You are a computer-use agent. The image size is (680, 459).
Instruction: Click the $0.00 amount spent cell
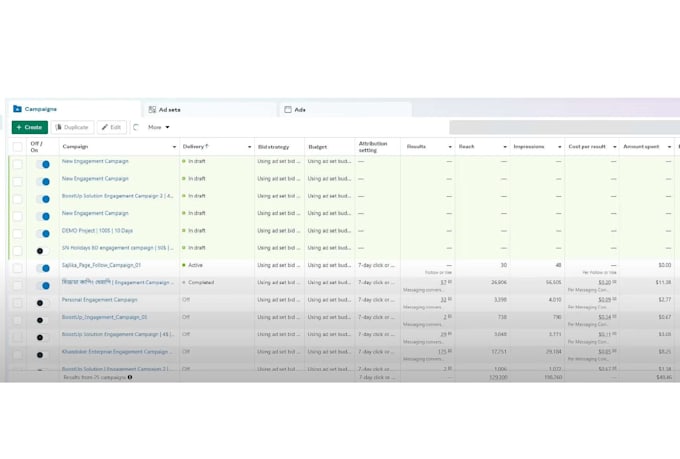point(664,265)
